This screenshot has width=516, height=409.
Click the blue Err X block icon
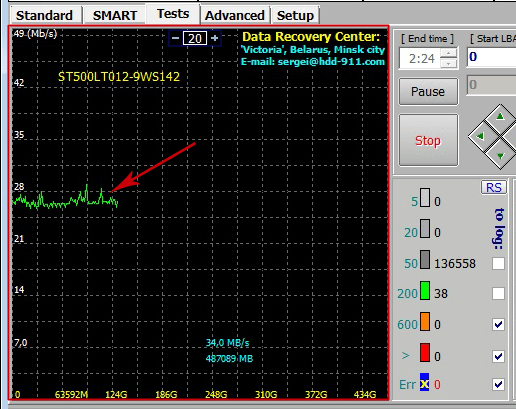point(424,384)
